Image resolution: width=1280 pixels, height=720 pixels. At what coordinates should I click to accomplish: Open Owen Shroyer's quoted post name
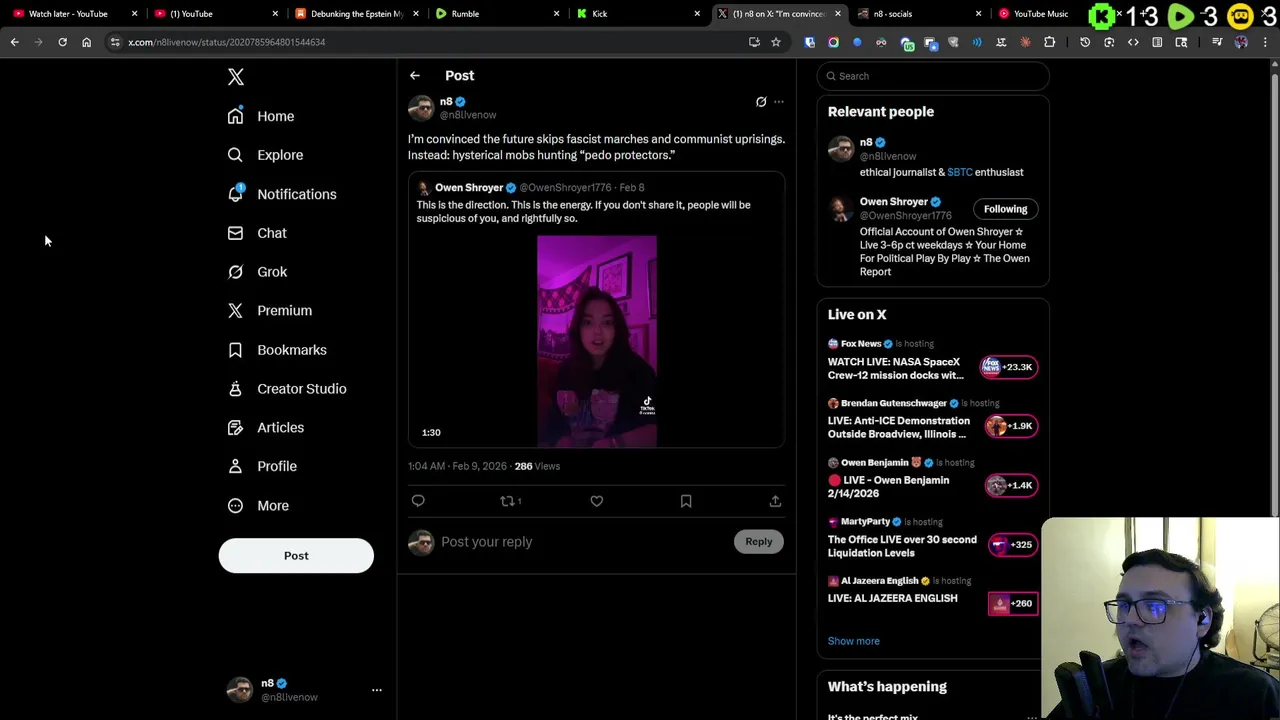469,188
